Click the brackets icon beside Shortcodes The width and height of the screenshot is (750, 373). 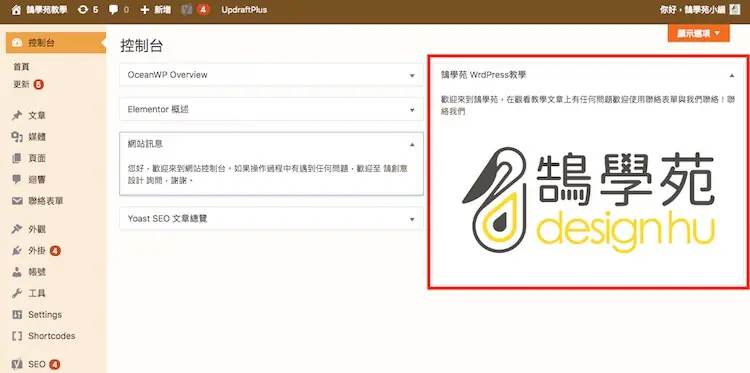[17, 336]
